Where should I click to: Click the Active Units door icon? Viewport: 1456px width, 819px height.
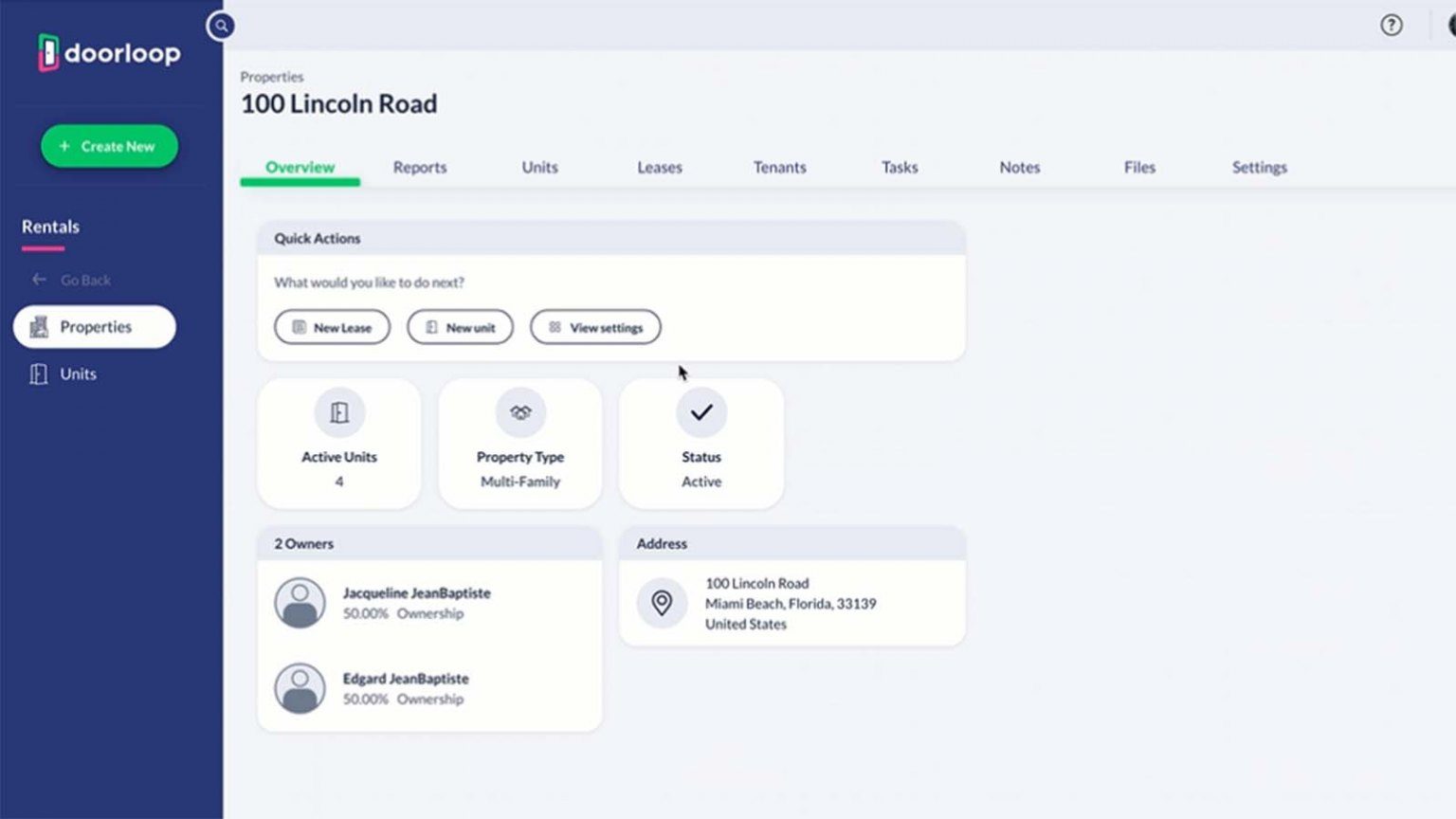(x=339, y=412)
